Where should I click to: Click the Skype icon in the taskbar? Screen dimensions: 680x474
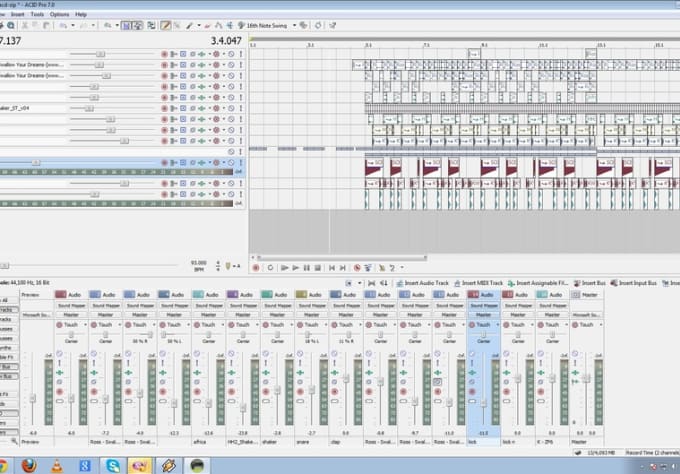pos(113,465)
